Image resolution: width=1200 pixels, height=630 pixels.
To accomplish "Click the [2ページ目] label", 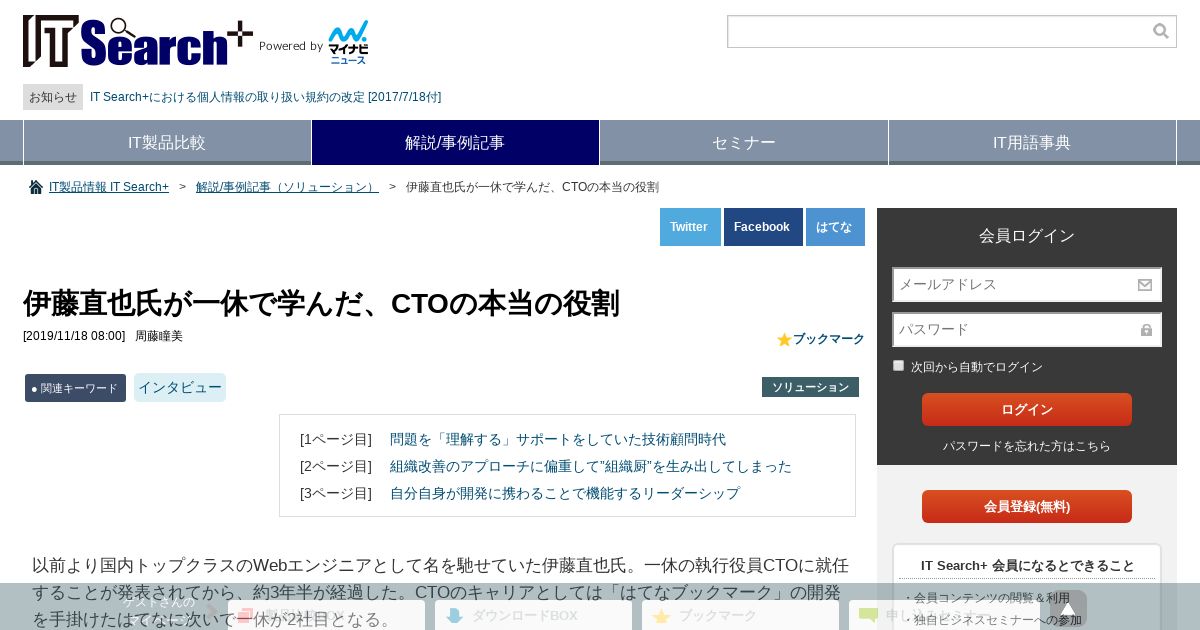I will 336,466.
